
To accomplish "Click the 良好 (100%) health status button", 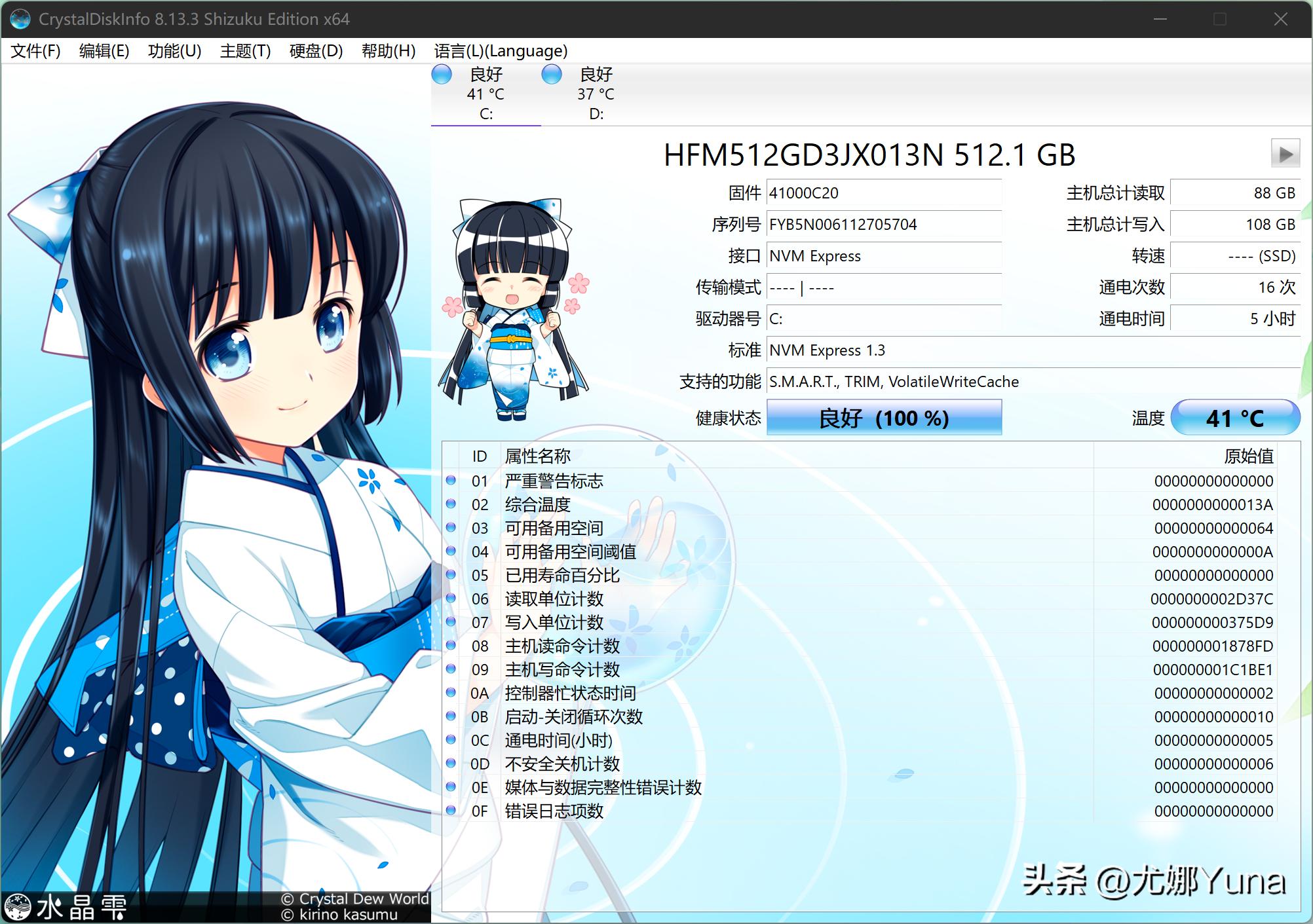I will [884, 417].
